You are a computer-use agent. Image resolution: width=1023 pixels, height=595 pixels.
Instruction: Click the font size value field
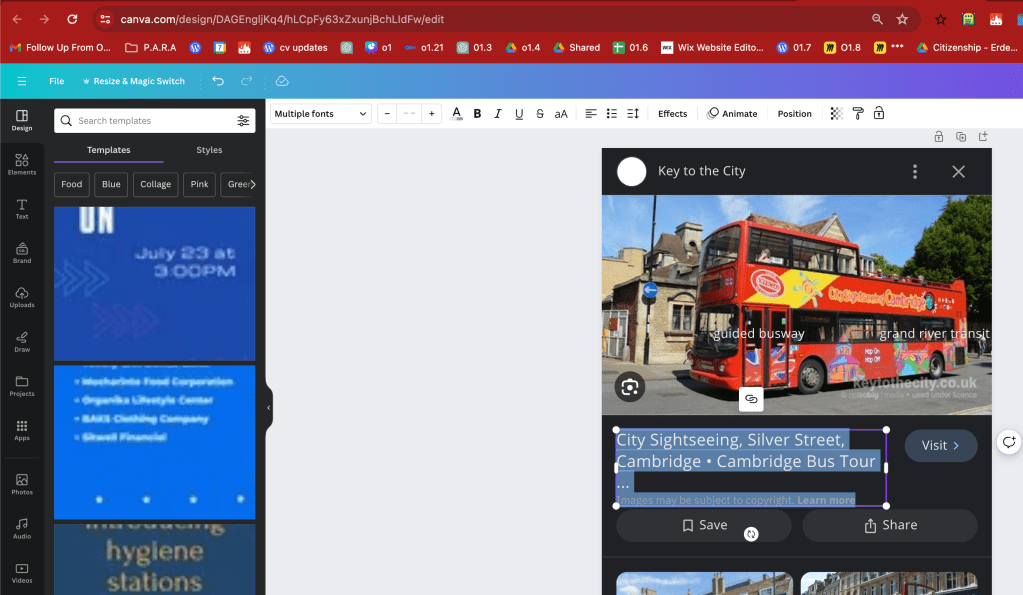[409, 114]
